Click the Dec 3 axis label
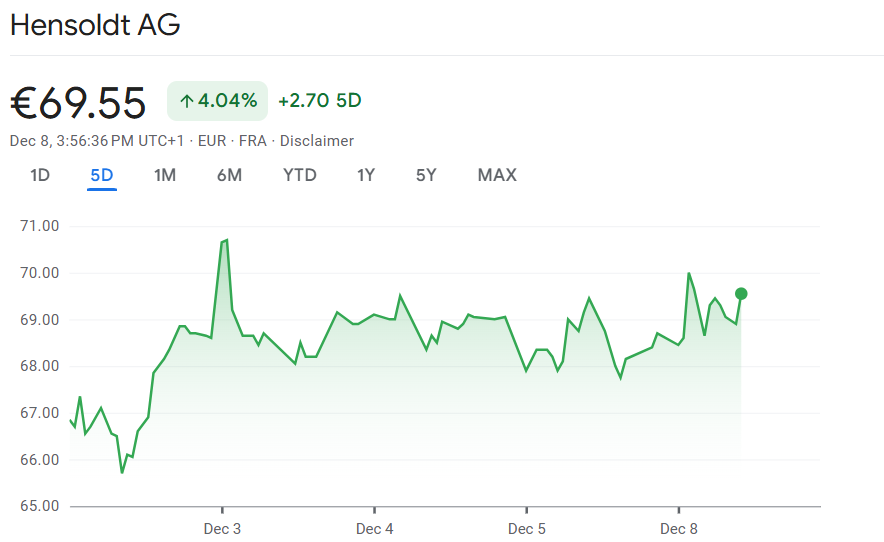 pos(222,528)
